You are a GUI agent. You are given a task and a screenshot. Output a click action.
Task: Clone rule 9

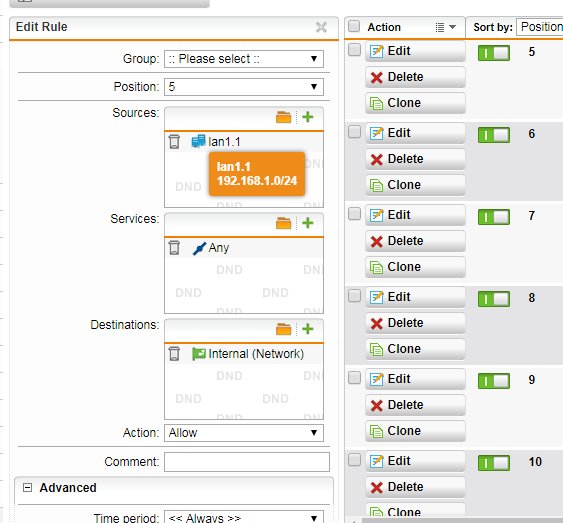(415, 431)
